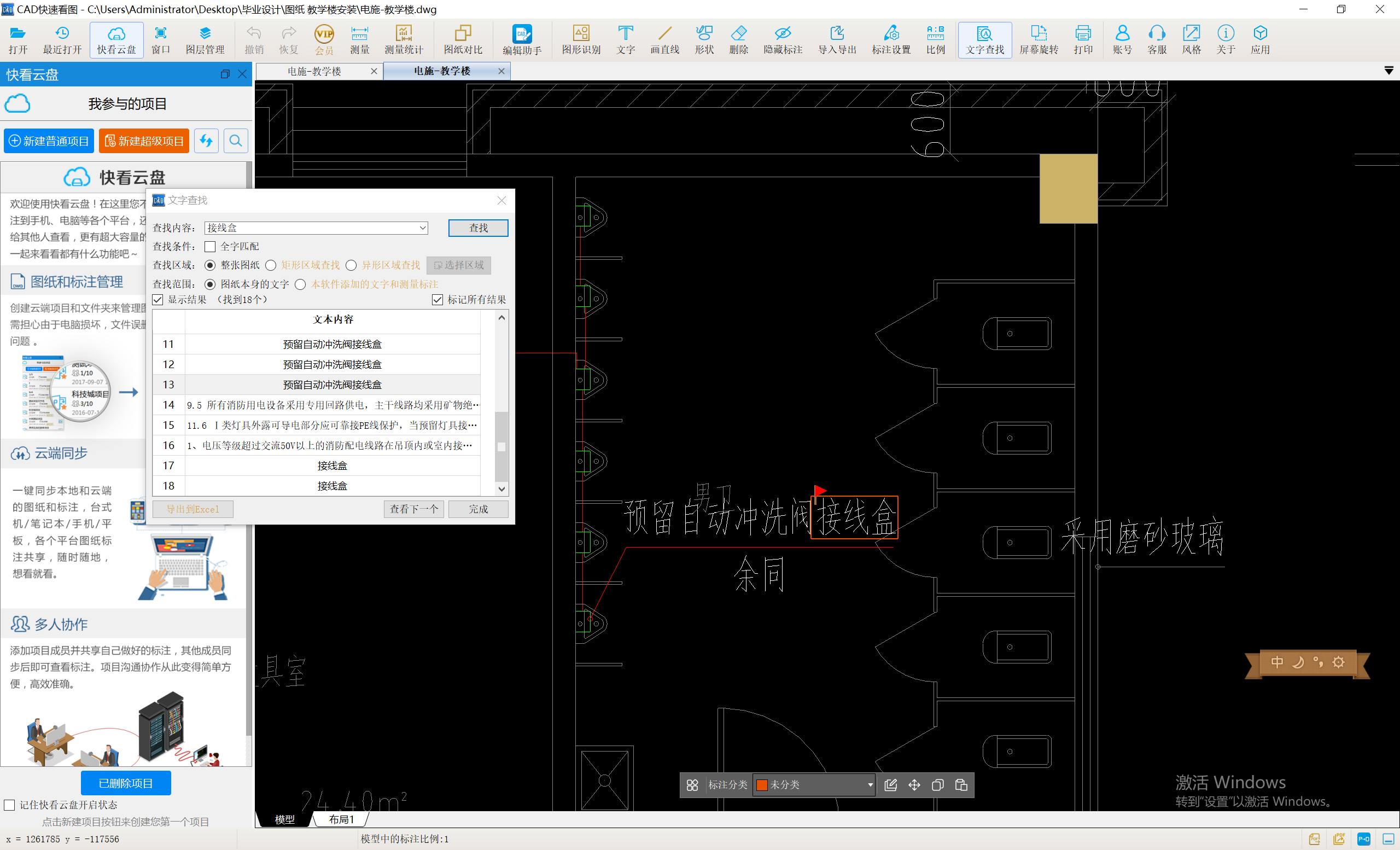Click 完成 to finish searching
The height and width of the screenshot is (850, 1400).
pyautogui.click(x=479, y=509)
